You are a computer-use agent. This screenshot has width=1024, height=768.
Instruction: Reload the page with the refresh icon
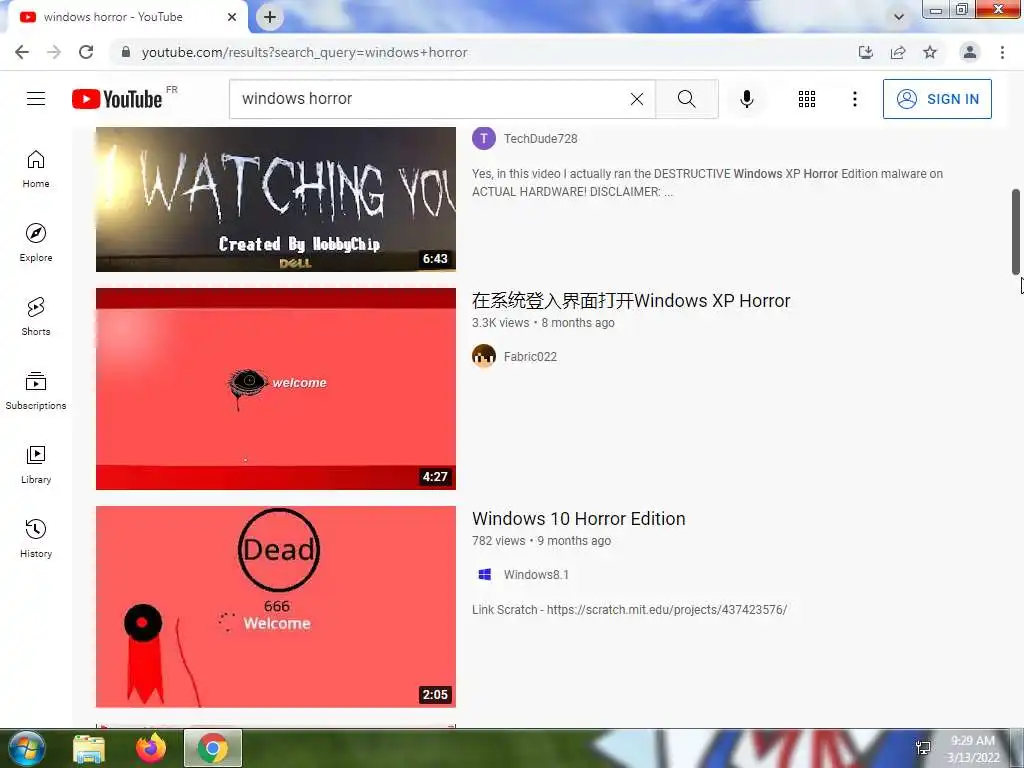coord(86,52)
